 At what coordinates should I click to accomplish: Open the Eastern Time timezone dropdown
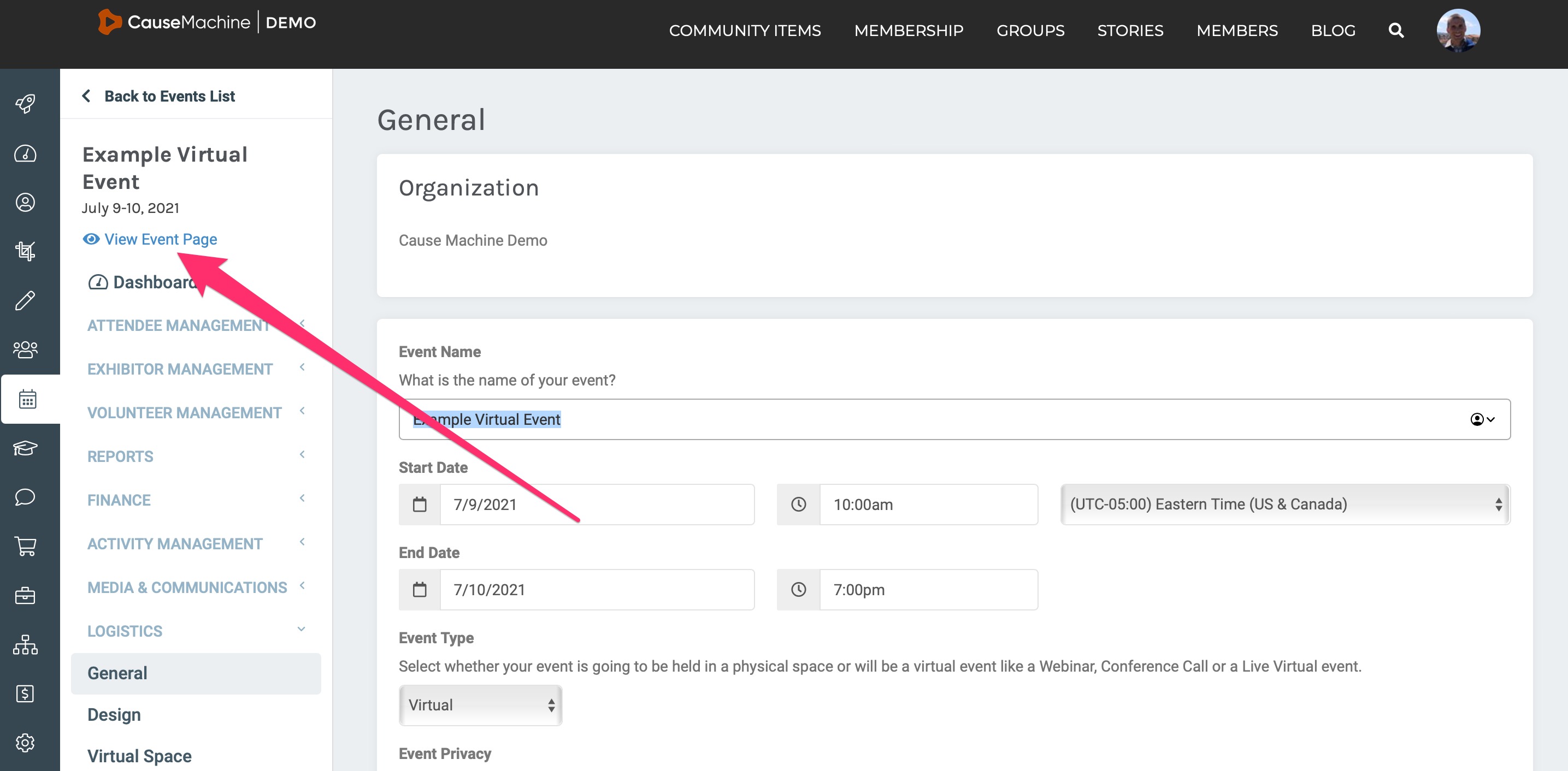point(1284,504)
